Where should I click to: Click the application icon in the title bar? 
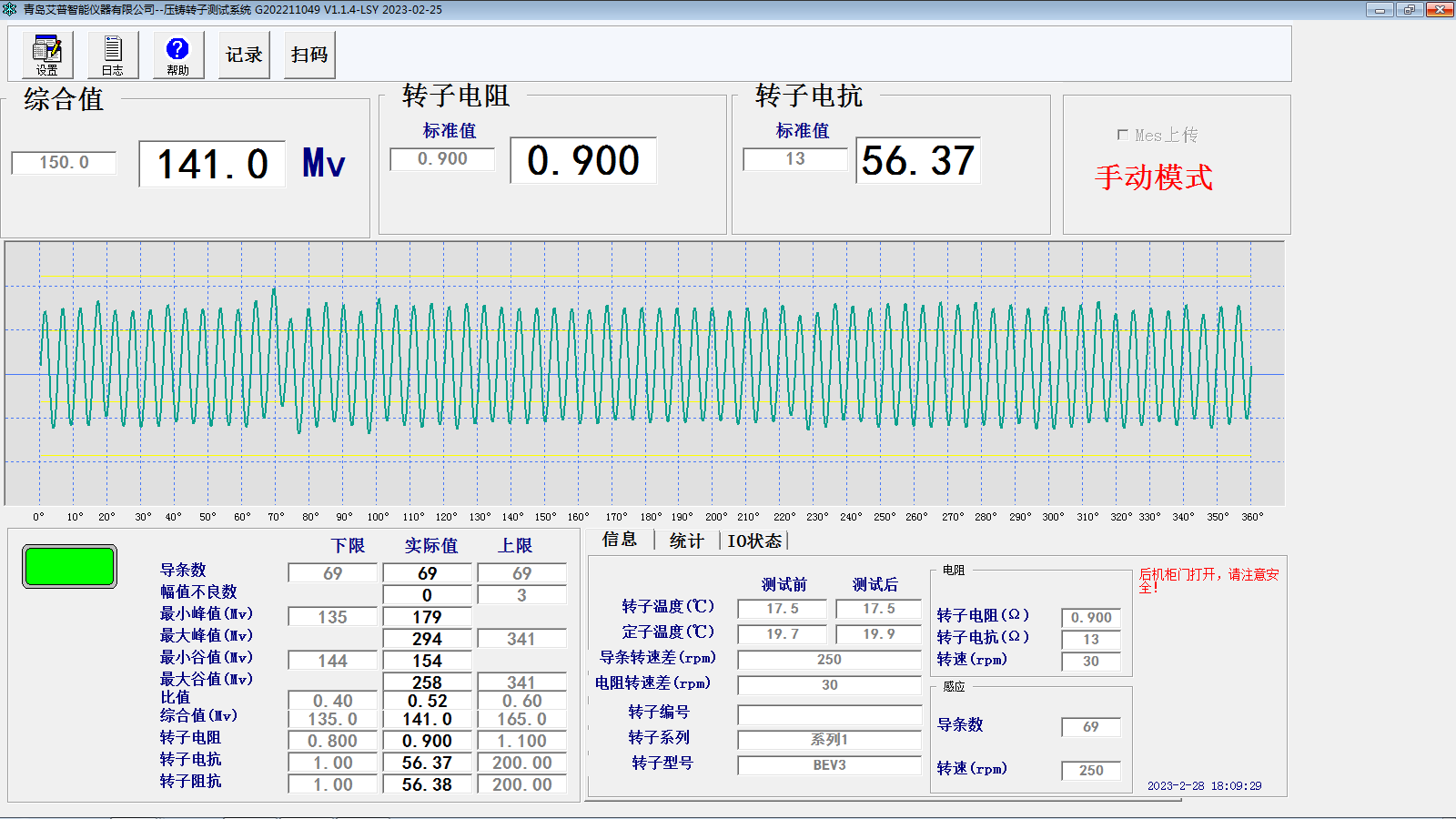[10, 10]
